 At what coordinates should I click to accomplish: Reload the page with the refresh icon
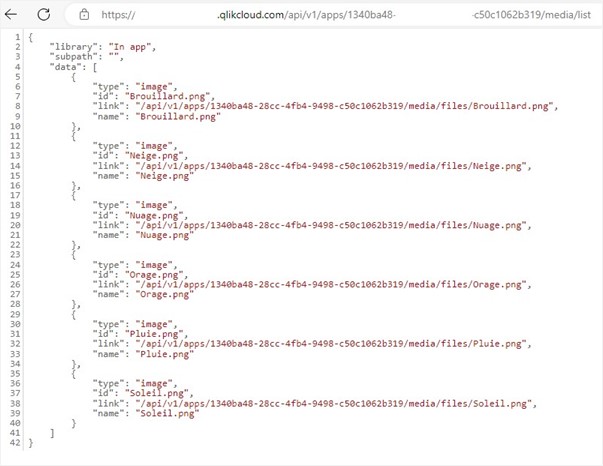[43, 15]
